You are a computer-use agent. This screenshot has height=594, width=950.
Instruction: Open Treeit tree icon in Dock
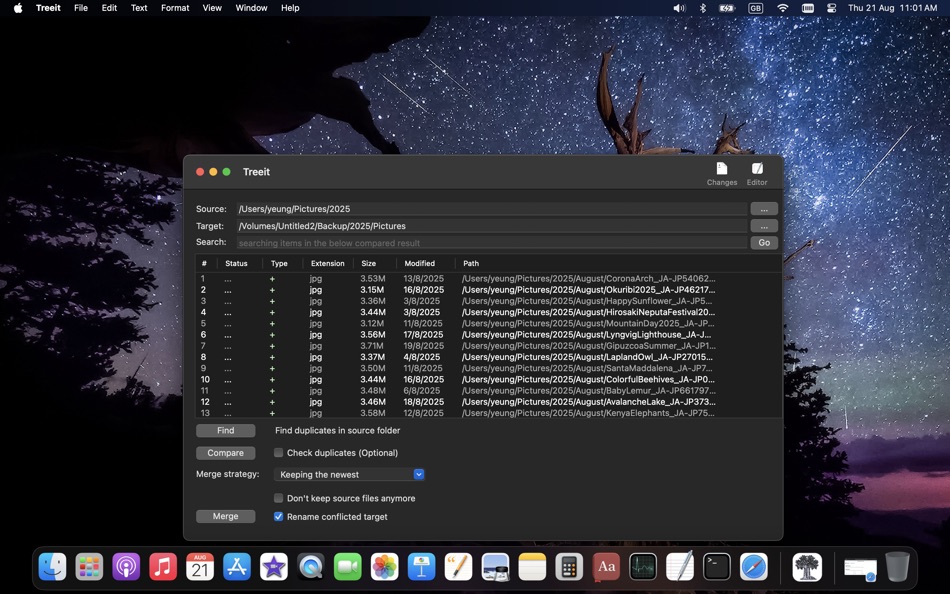pos(807,567)
